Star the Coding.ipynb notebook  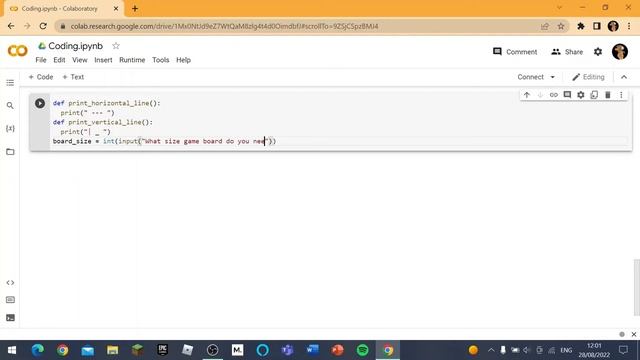116,46
